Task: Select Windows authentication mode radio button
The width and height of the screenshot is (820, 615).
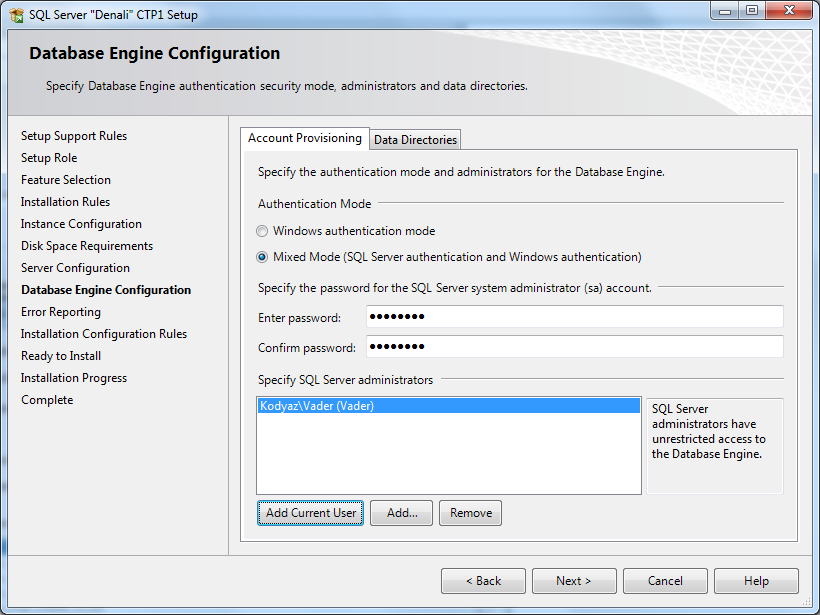Action: click(x=262, y=231)
